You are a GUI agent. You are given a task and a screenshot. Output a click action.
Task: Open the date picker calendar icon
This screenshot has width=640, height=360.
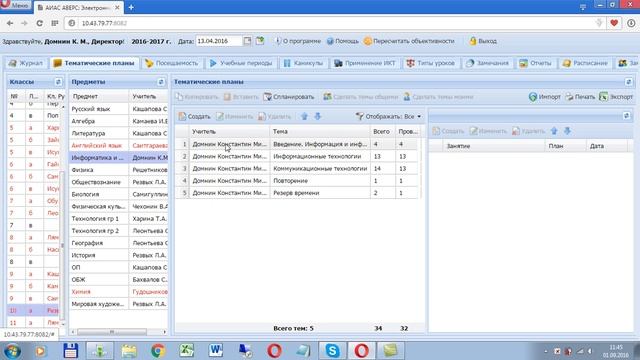(247, 41)
